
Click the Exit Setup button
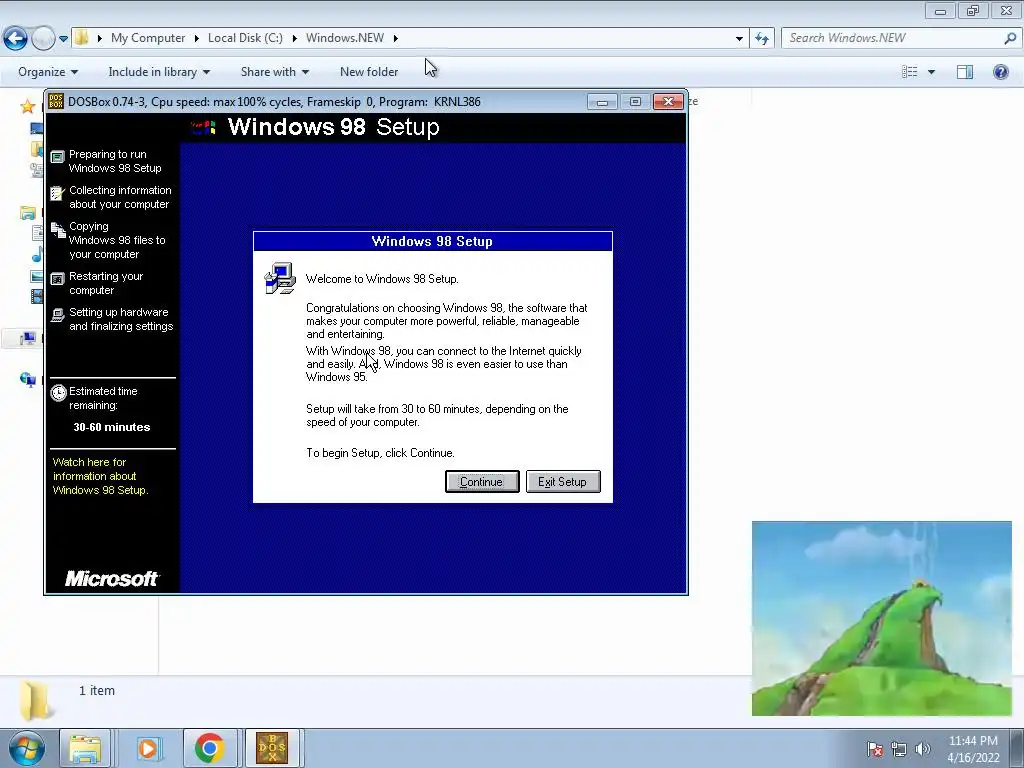coord(562,482)
